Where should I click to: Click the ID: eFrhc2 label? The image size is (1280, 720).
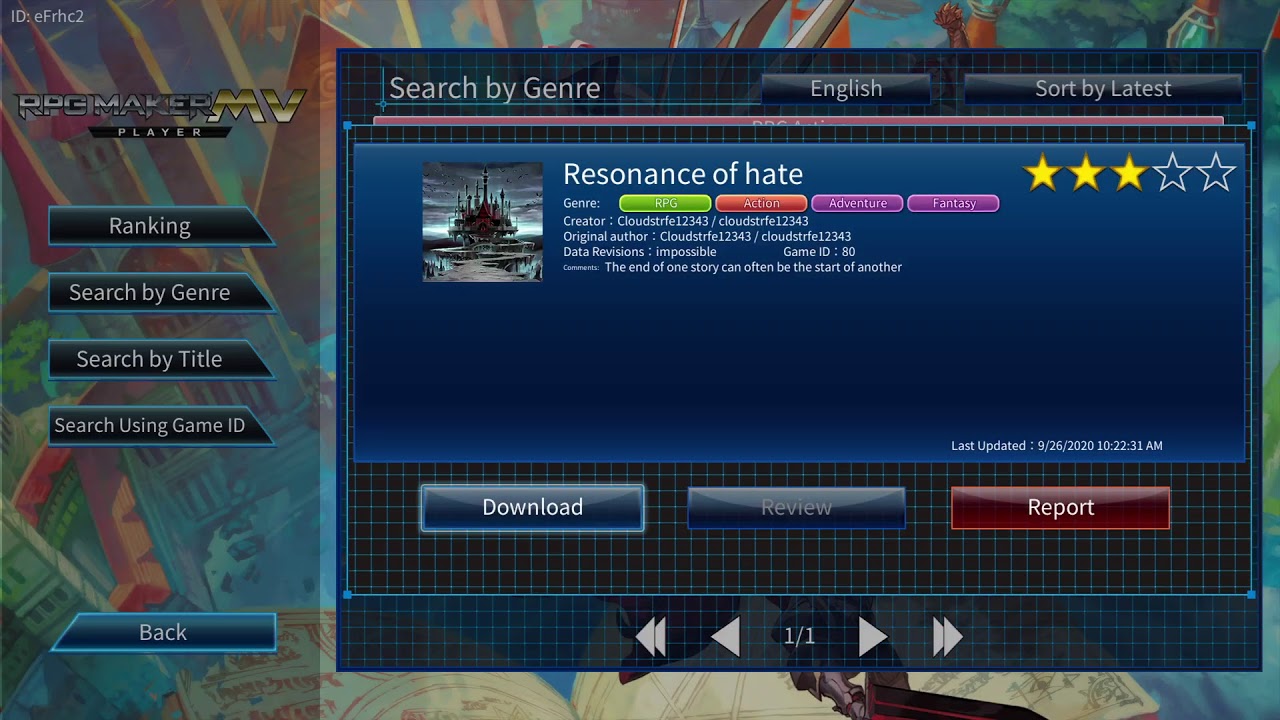point(47,17)
